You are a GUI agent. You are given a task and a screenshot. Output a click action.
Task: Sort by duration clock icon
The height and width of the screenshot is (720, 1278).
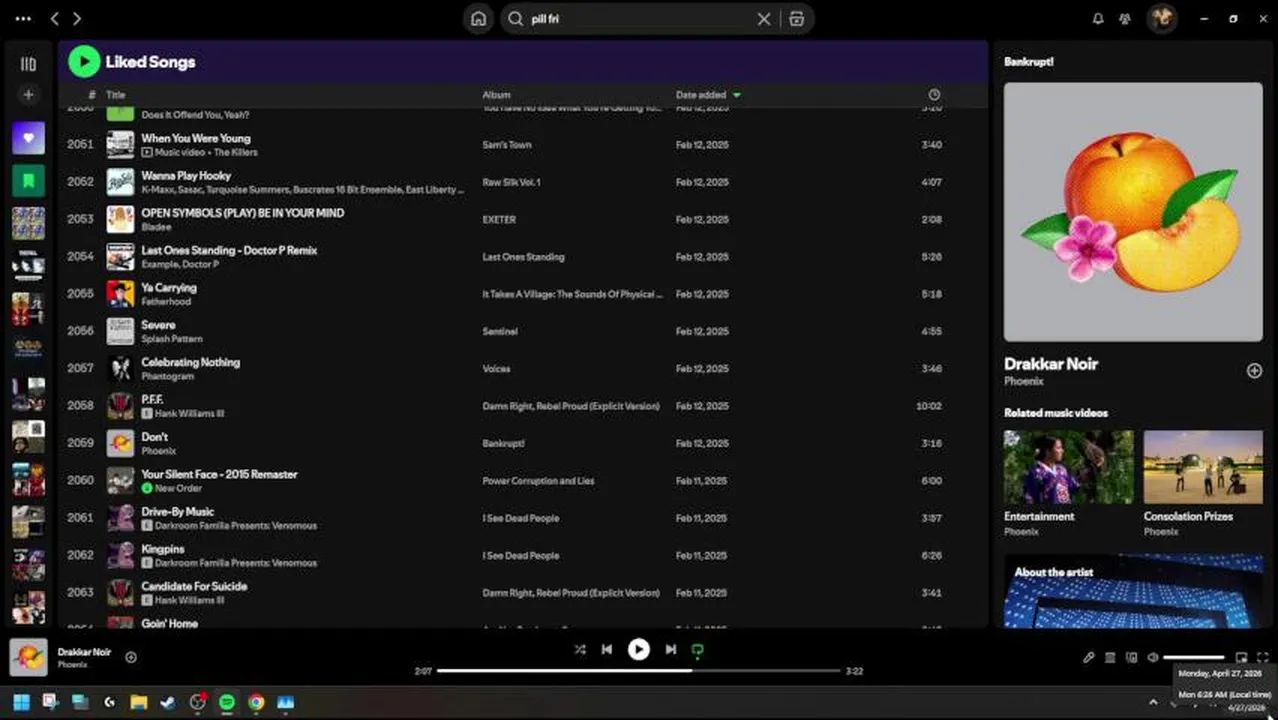(934, 95)
